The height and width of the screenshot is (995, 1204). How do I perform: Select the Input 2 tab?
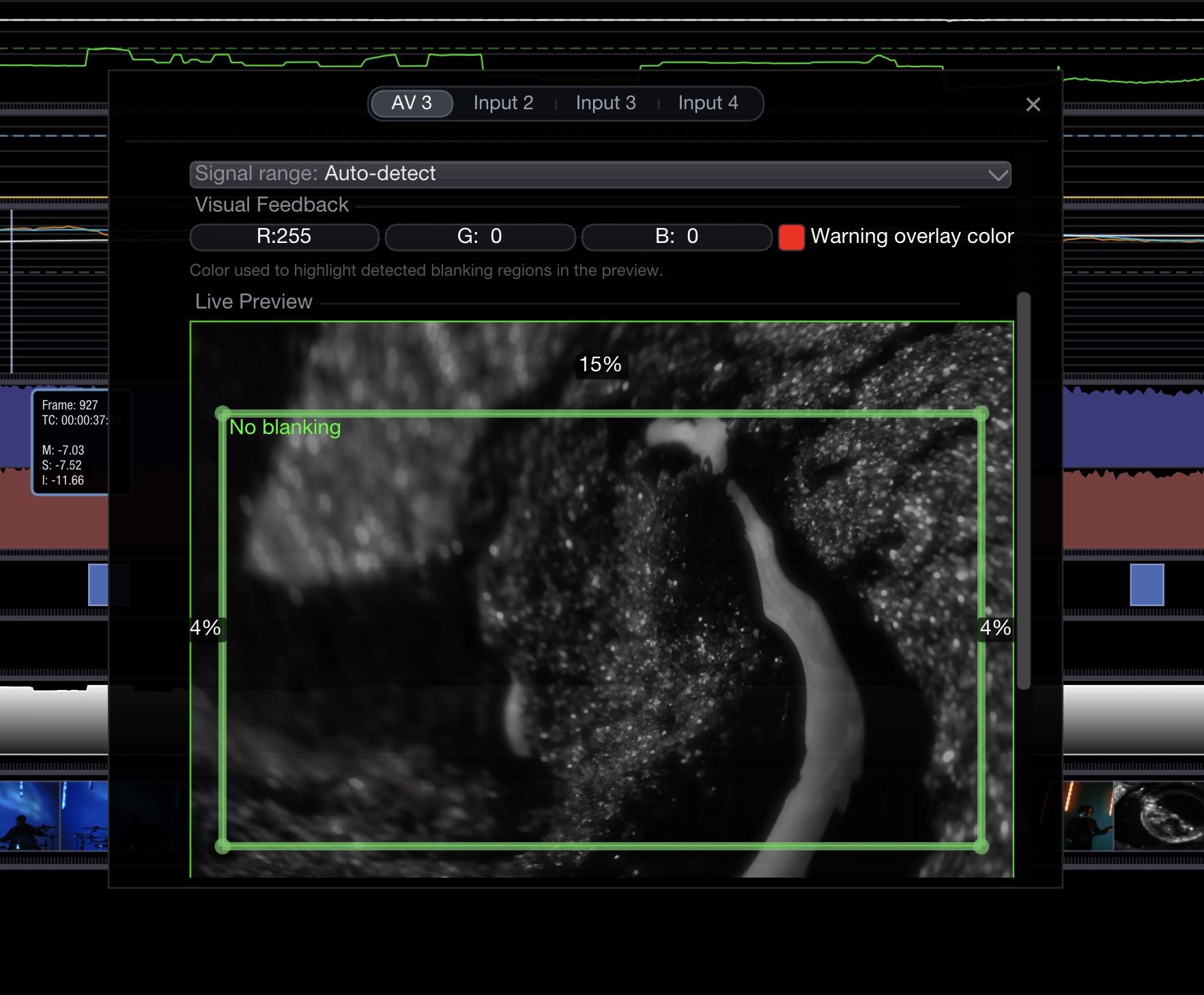(x=503, y=103)
